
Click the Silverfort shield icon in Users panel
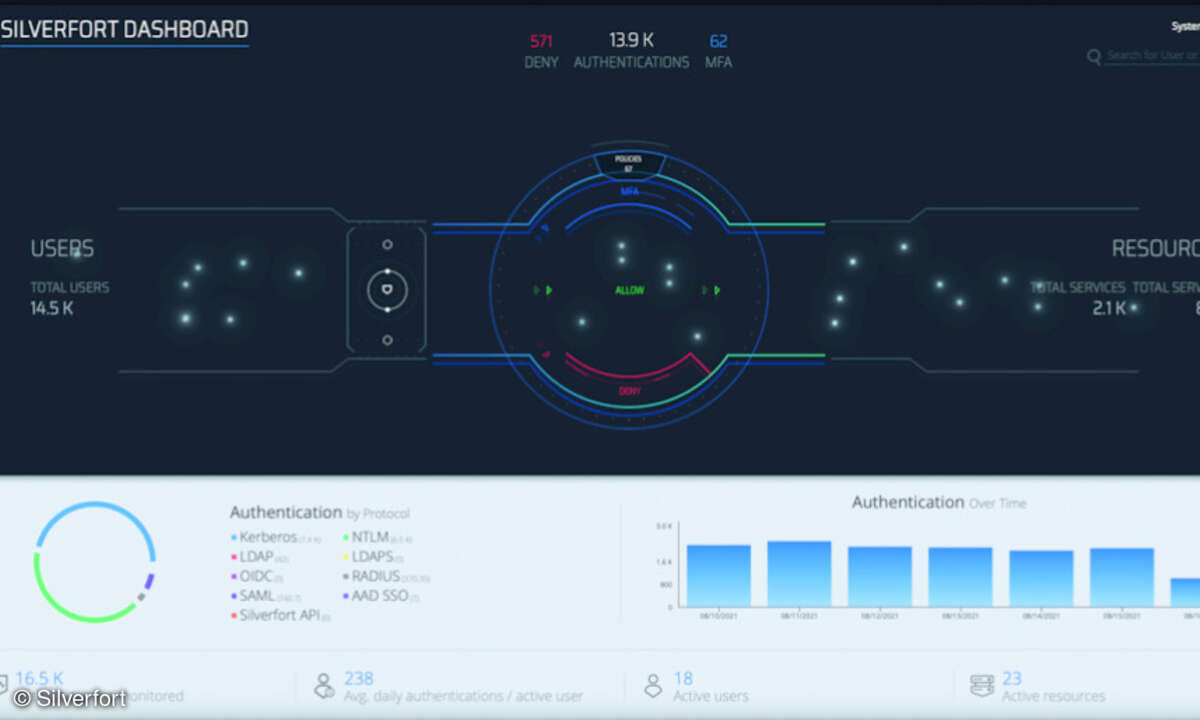coord(387,291)
